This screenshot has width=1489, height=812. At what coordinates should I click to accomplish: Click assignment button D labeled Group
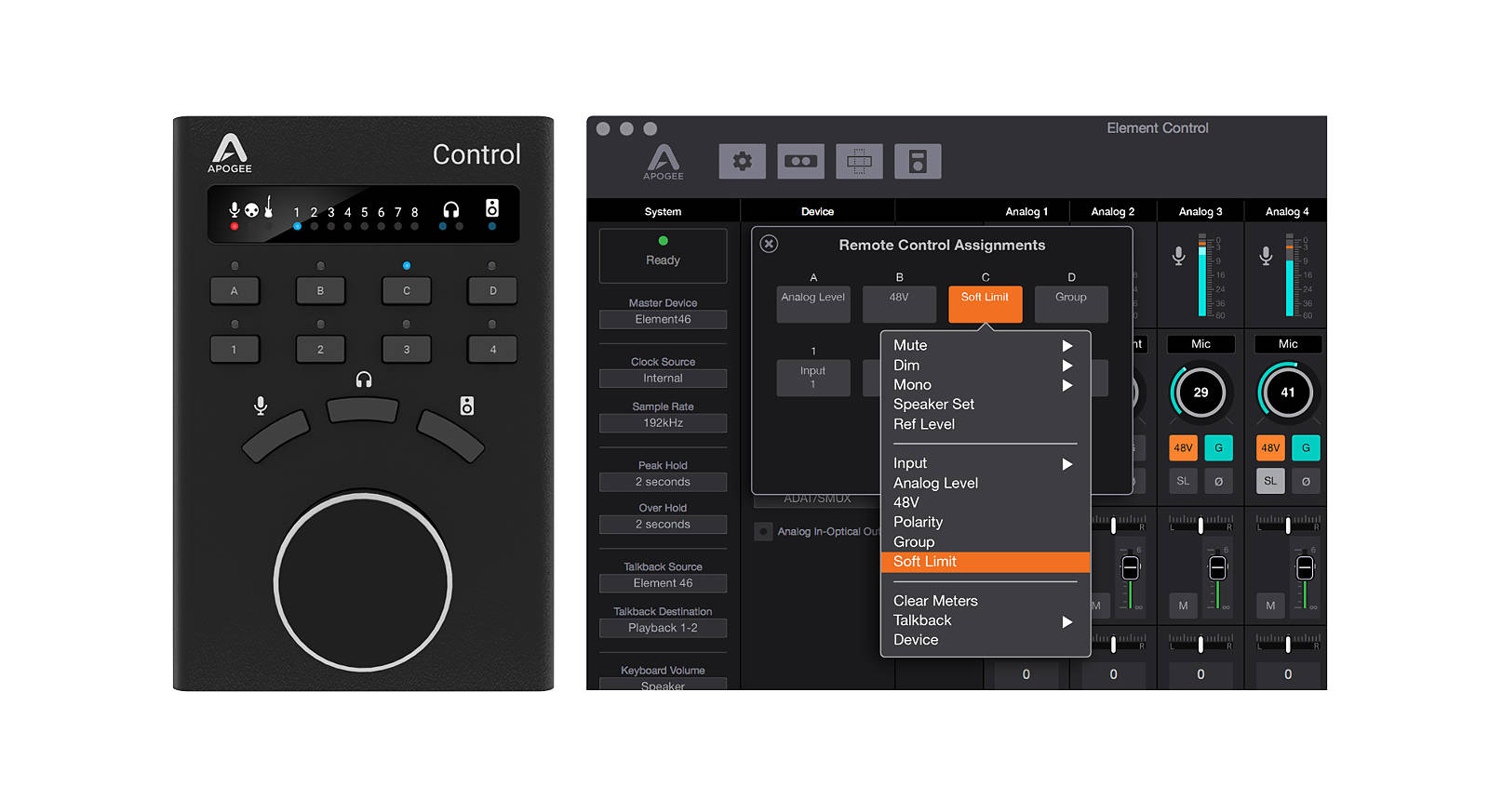pyautogui.click(x=1071, y=304)
